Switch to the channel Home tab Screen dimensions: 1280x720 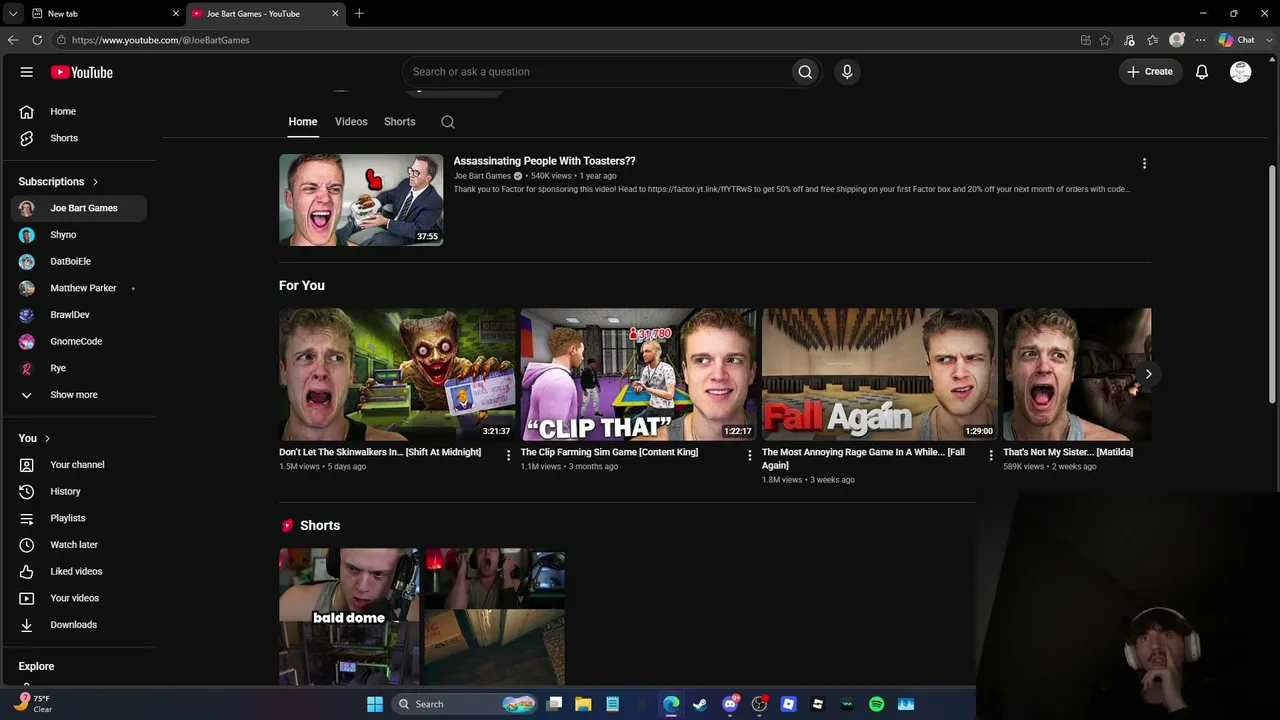coord(303,122)
